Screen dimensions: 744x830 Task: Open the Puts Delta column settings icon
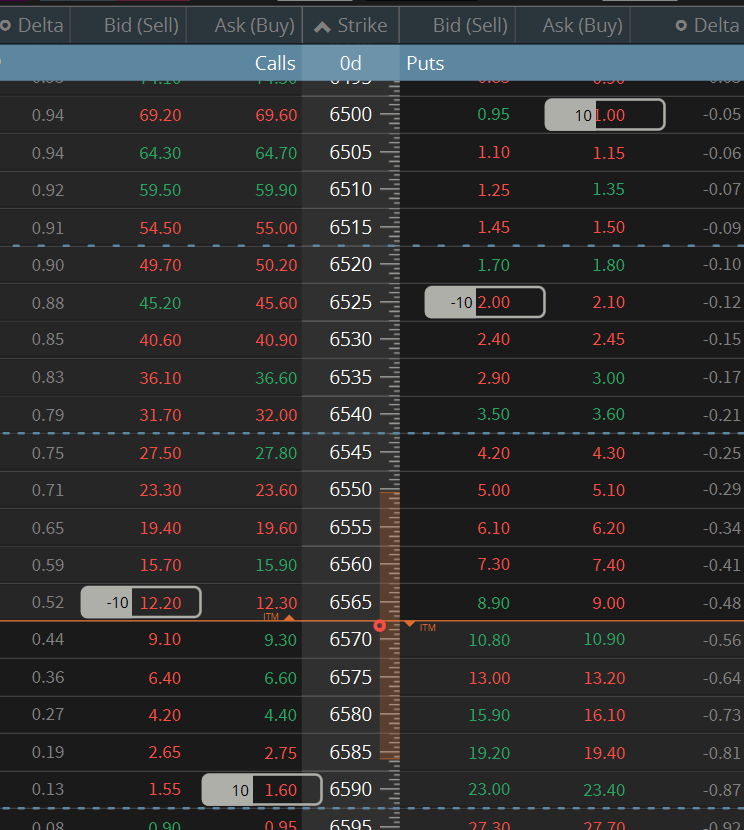point(682,25)
